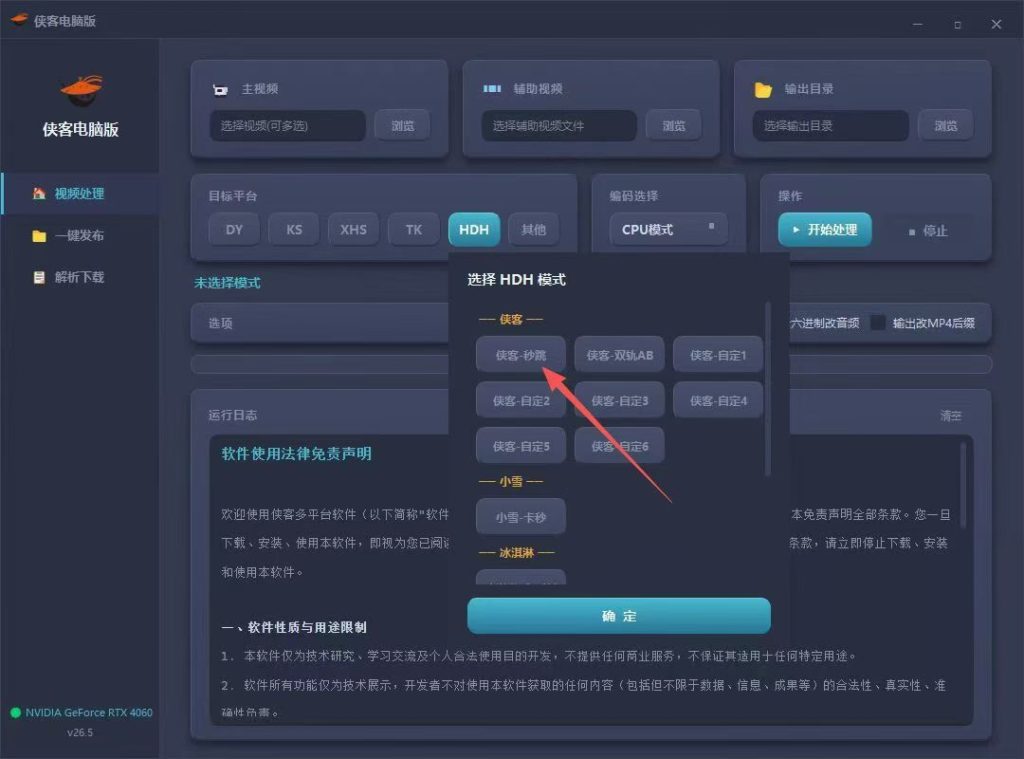1024x759 pixels.
Task: Click the 选择视频(可多选) input field
Action: click(x=287, y=125)
